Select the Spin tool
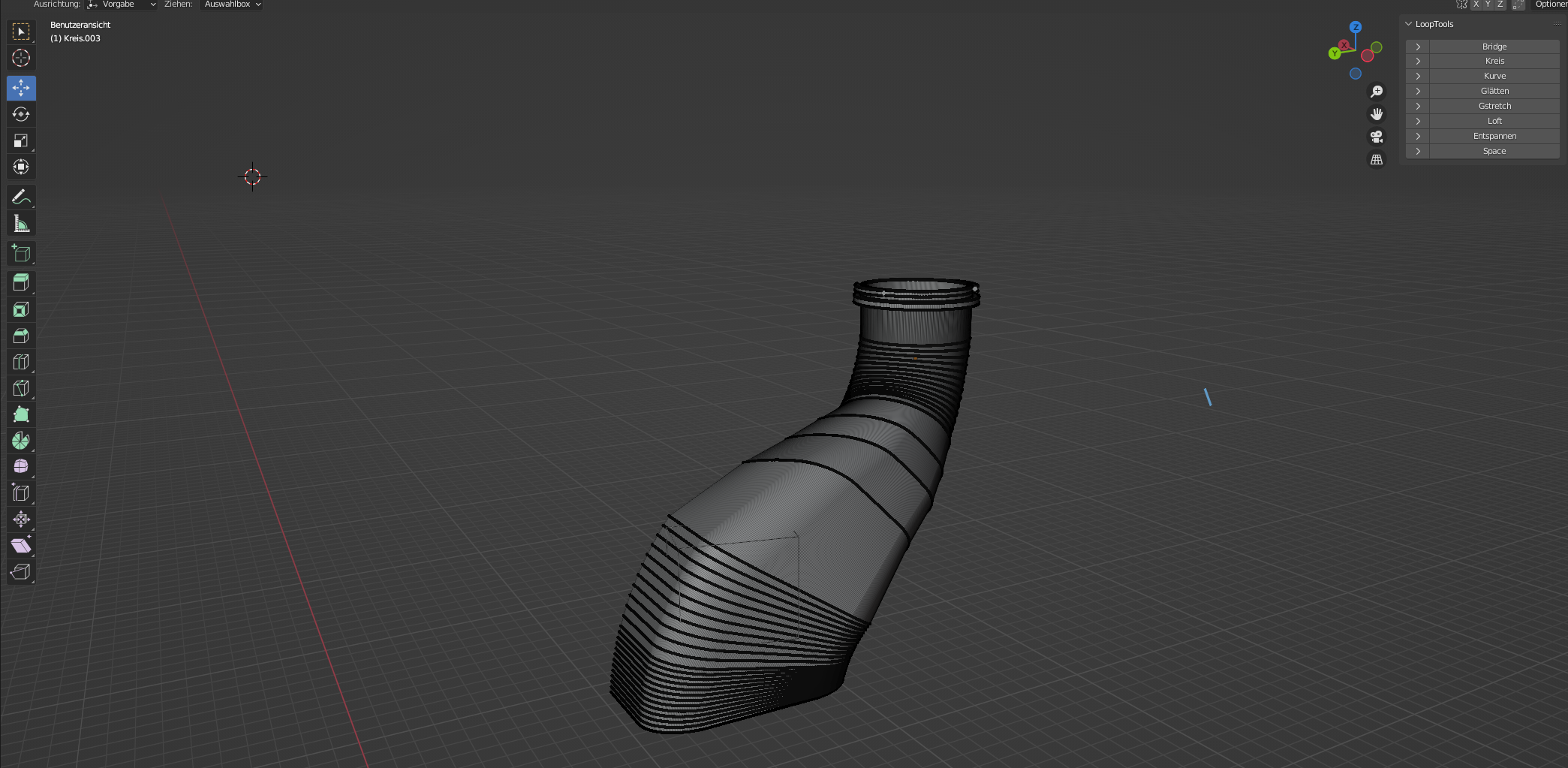The width and height of the screenshot is (1568, 768). tap(21, 441)
